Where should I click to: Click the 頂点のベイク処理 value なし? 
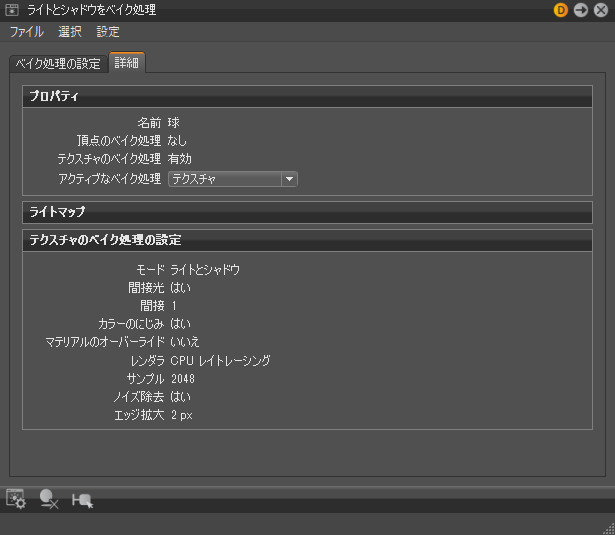click(x=177, y=141)
